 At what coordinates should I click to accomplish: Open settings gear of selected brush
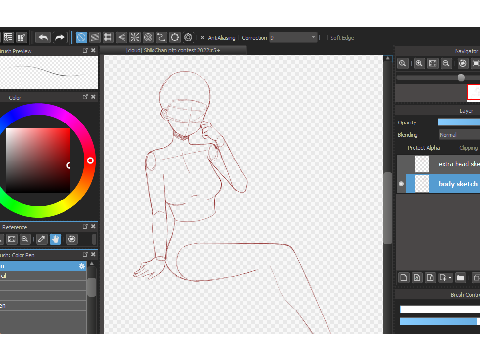pos(82,266)
